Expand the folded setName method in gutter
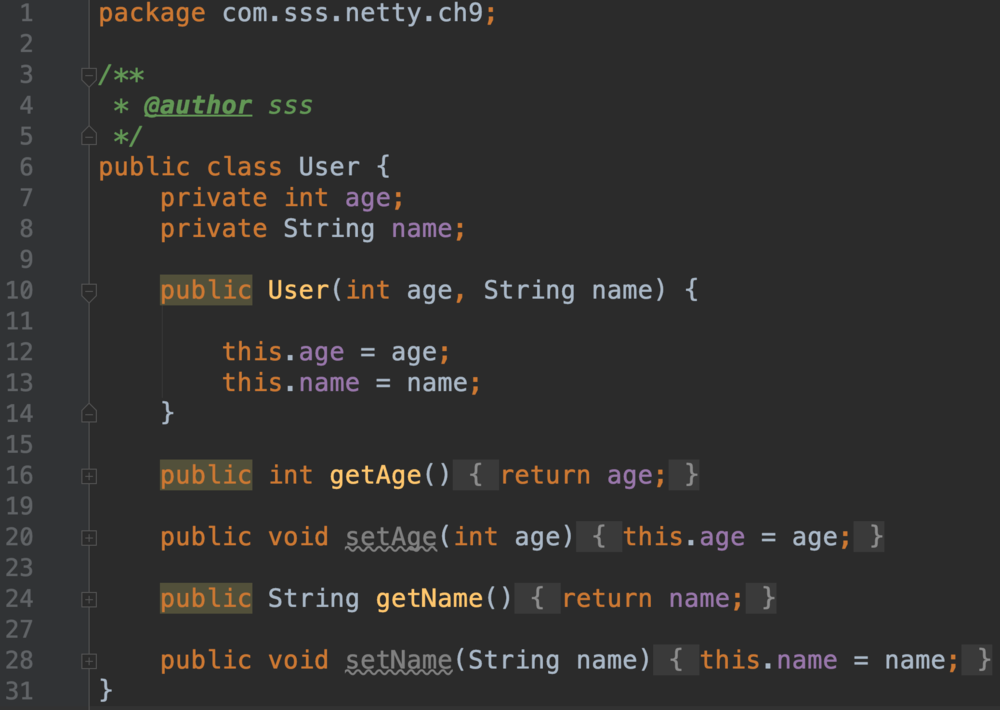Image resolution: width=1000 pixels, height=710 pixels. pos(89,661)
